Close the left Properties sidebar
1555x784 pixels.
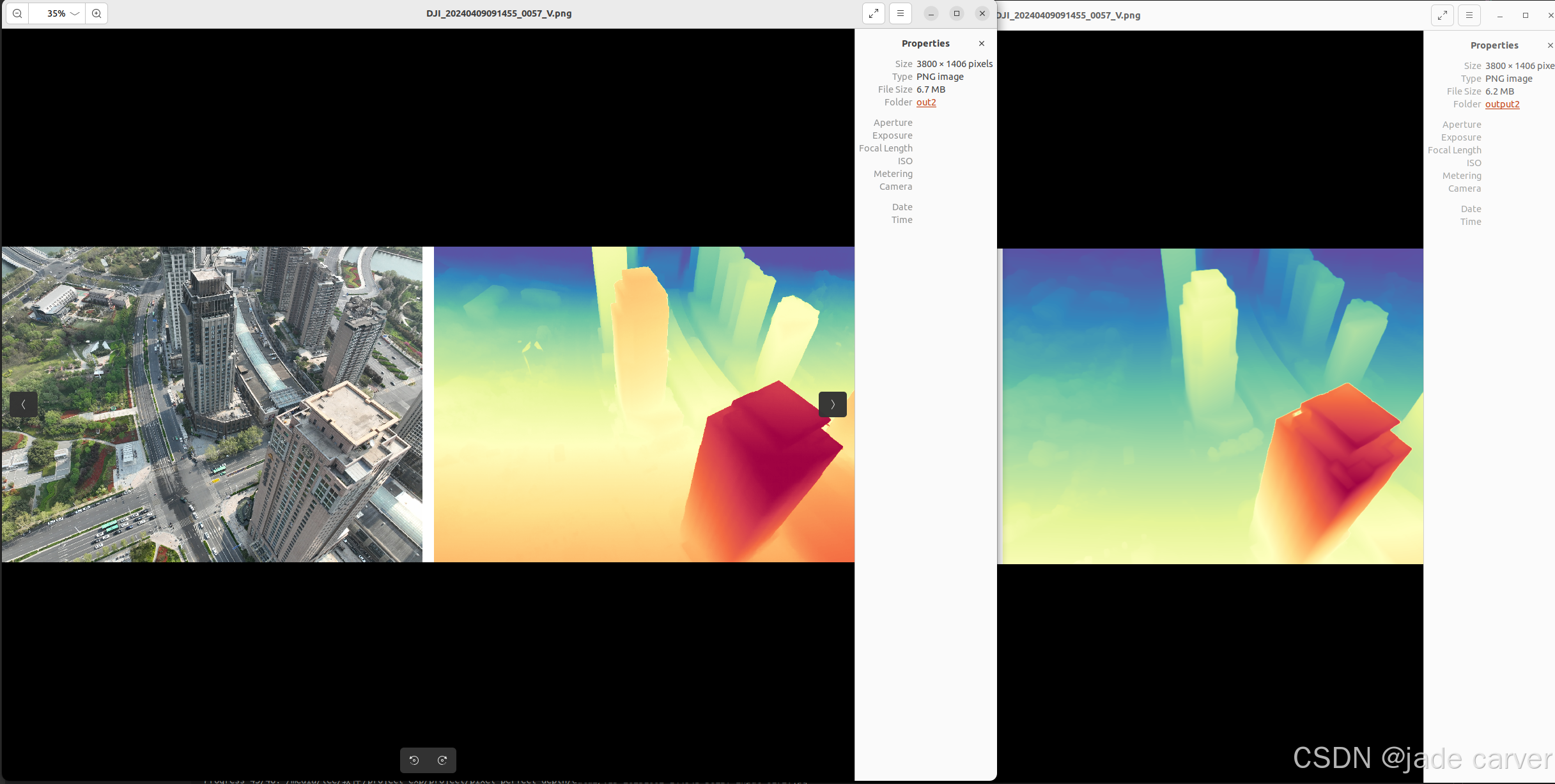pyautogui.click(x=982, y=43)
